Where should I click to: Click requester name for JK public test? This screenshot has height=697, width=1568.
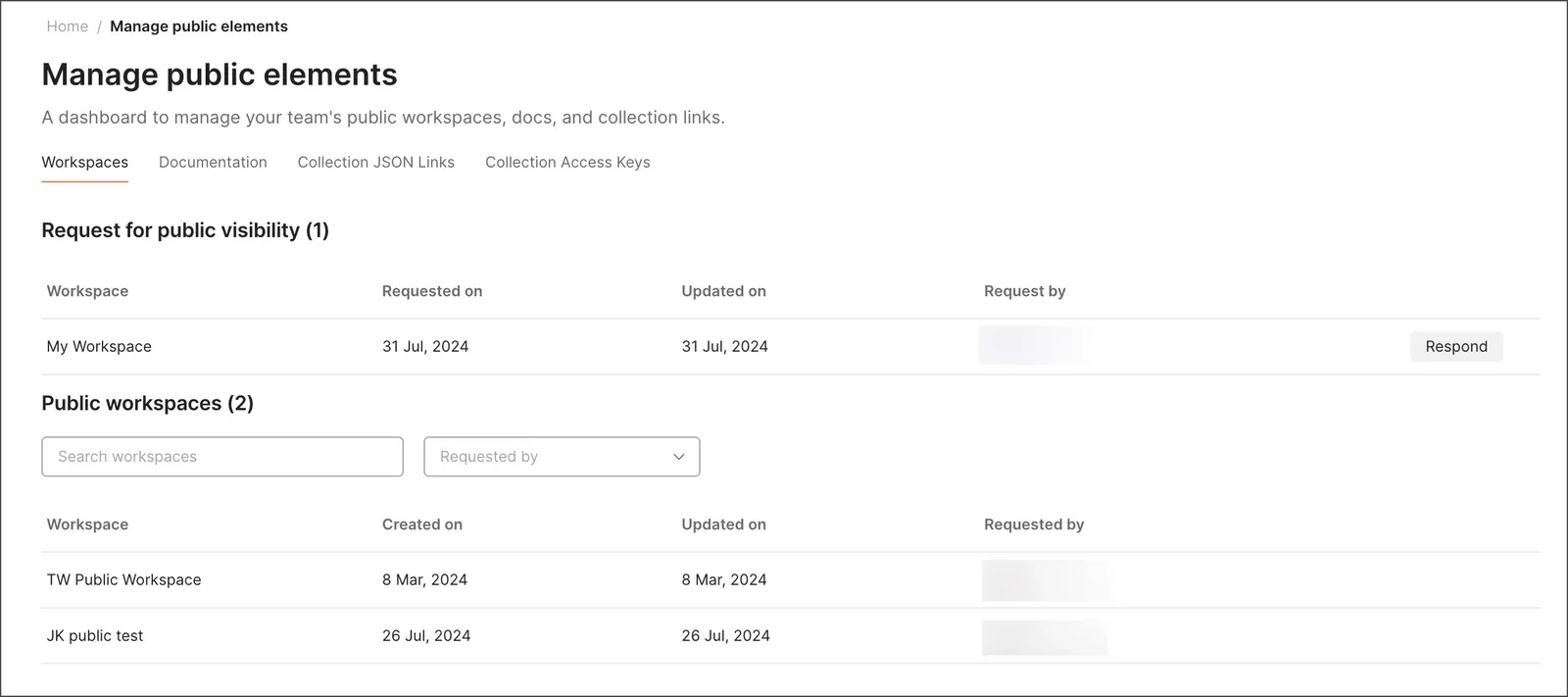[x=1045, y=636]
